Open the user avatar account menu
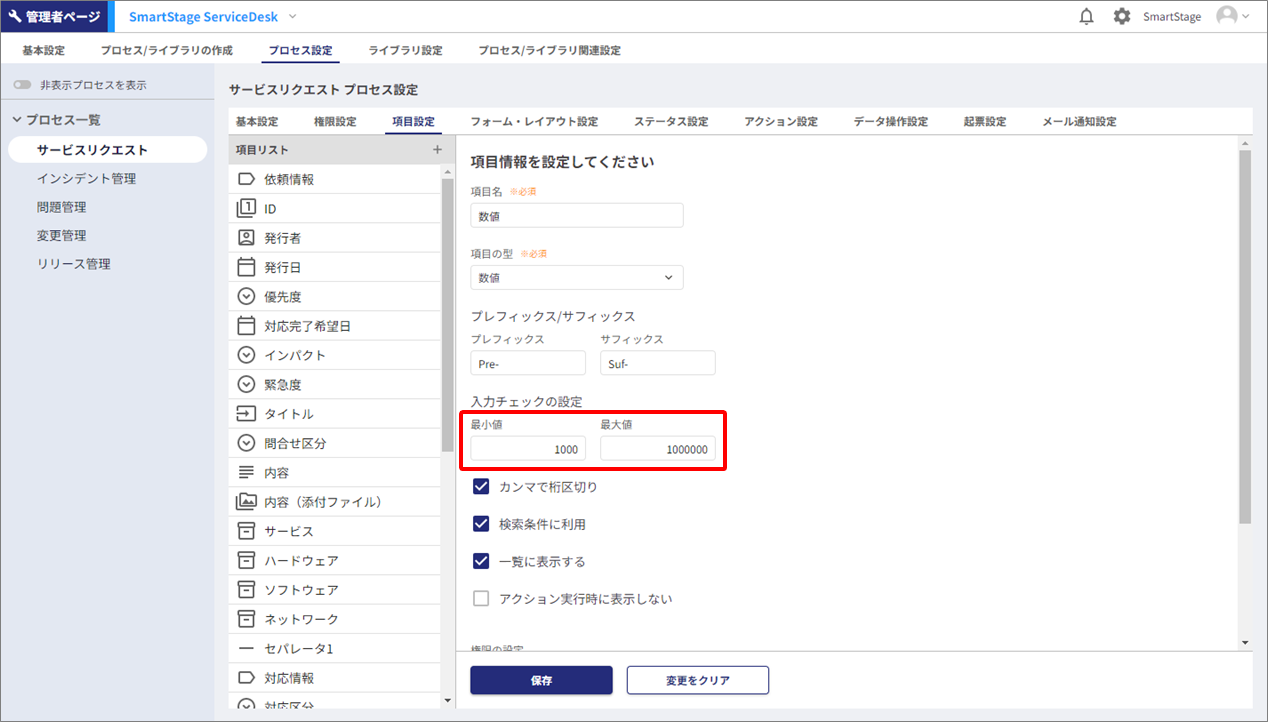1268x722 pixels. [1231, 17]
